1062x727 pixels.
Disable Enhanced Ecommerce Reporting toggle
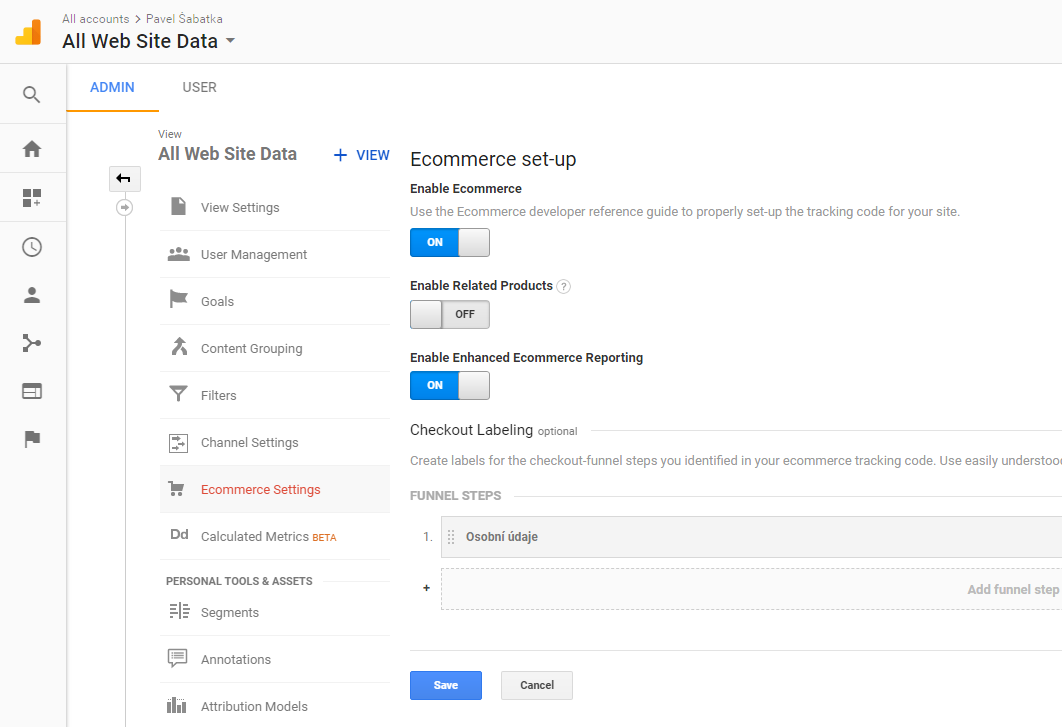pyautogui.click(x=450, y=386)
